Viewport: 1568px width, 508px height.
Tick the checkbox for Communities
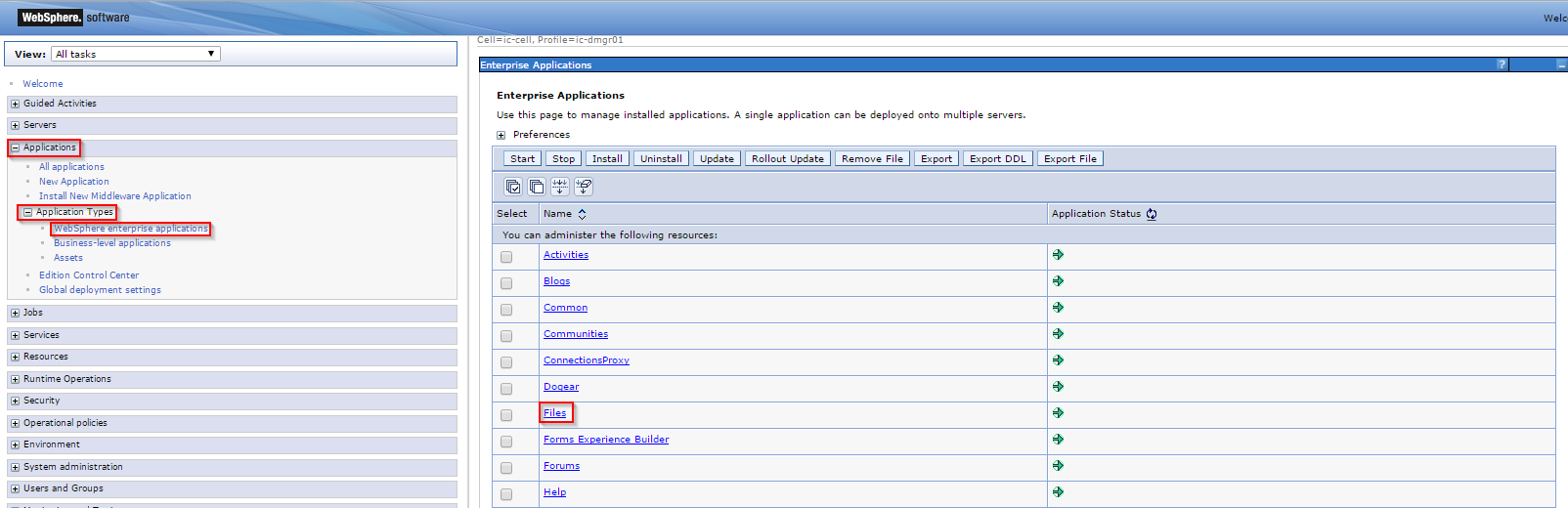pos(506,336)
